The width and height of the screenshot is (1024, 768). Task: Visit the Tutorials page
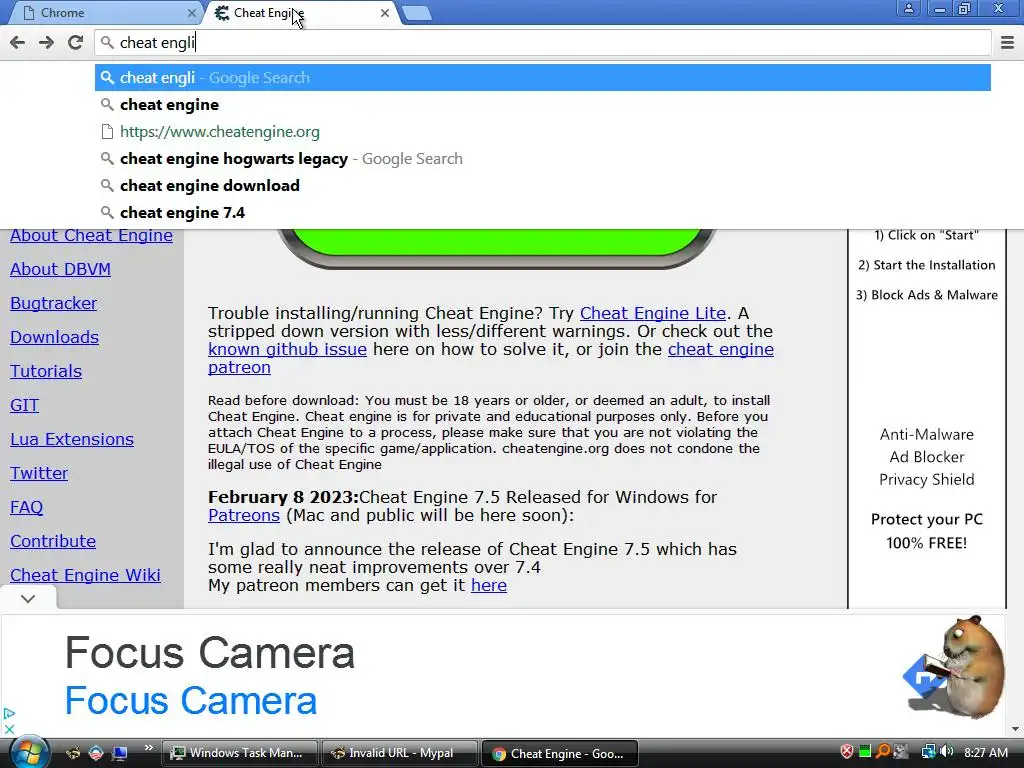tap(46, 371)
